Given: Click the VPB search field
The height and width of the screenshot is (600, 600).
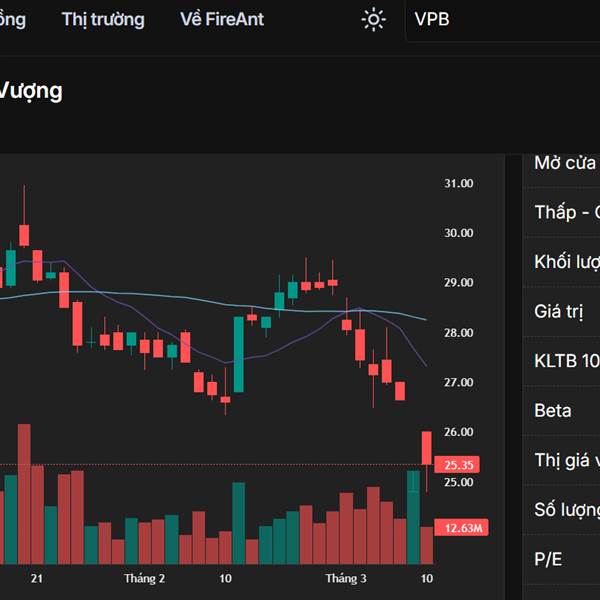Looking at the screenshot, I should point(500,19).
